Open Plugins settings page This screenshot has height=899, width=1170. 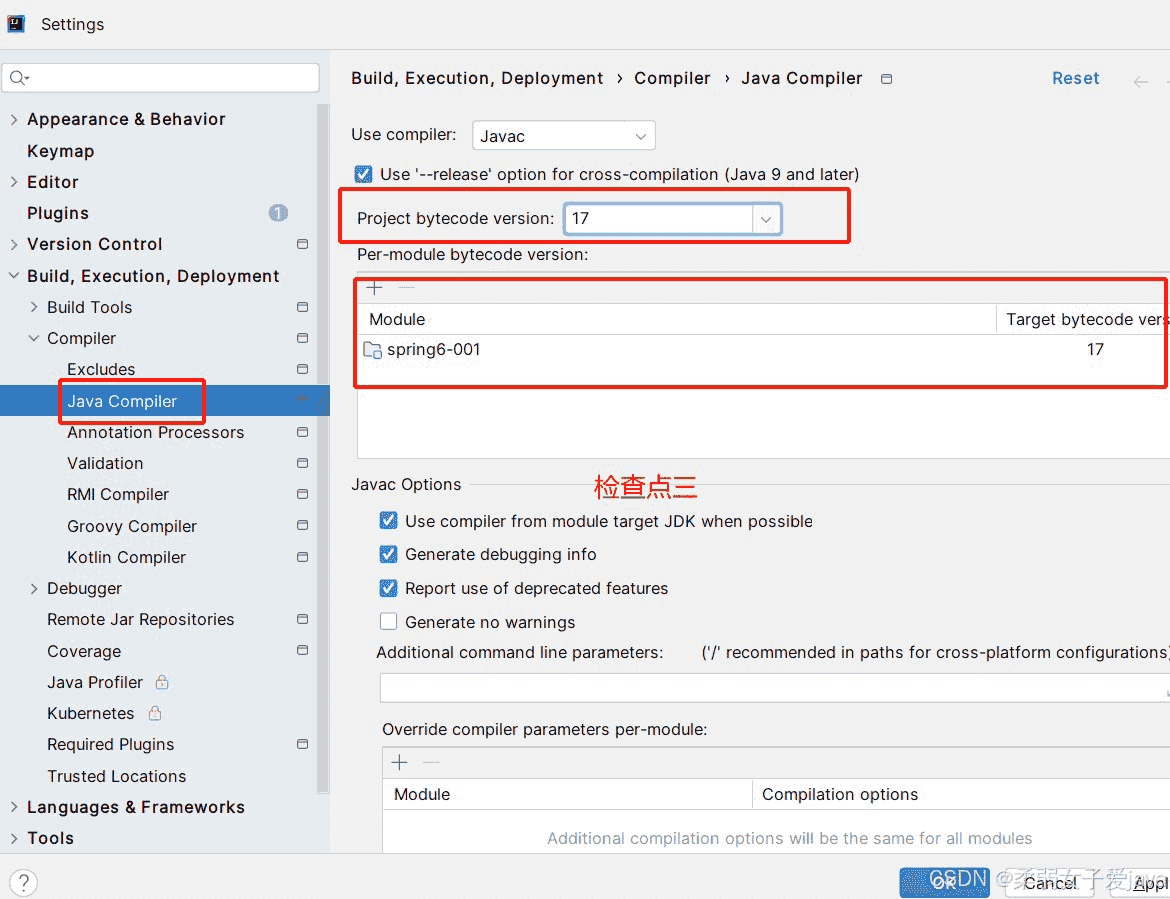tap(57, 213)
